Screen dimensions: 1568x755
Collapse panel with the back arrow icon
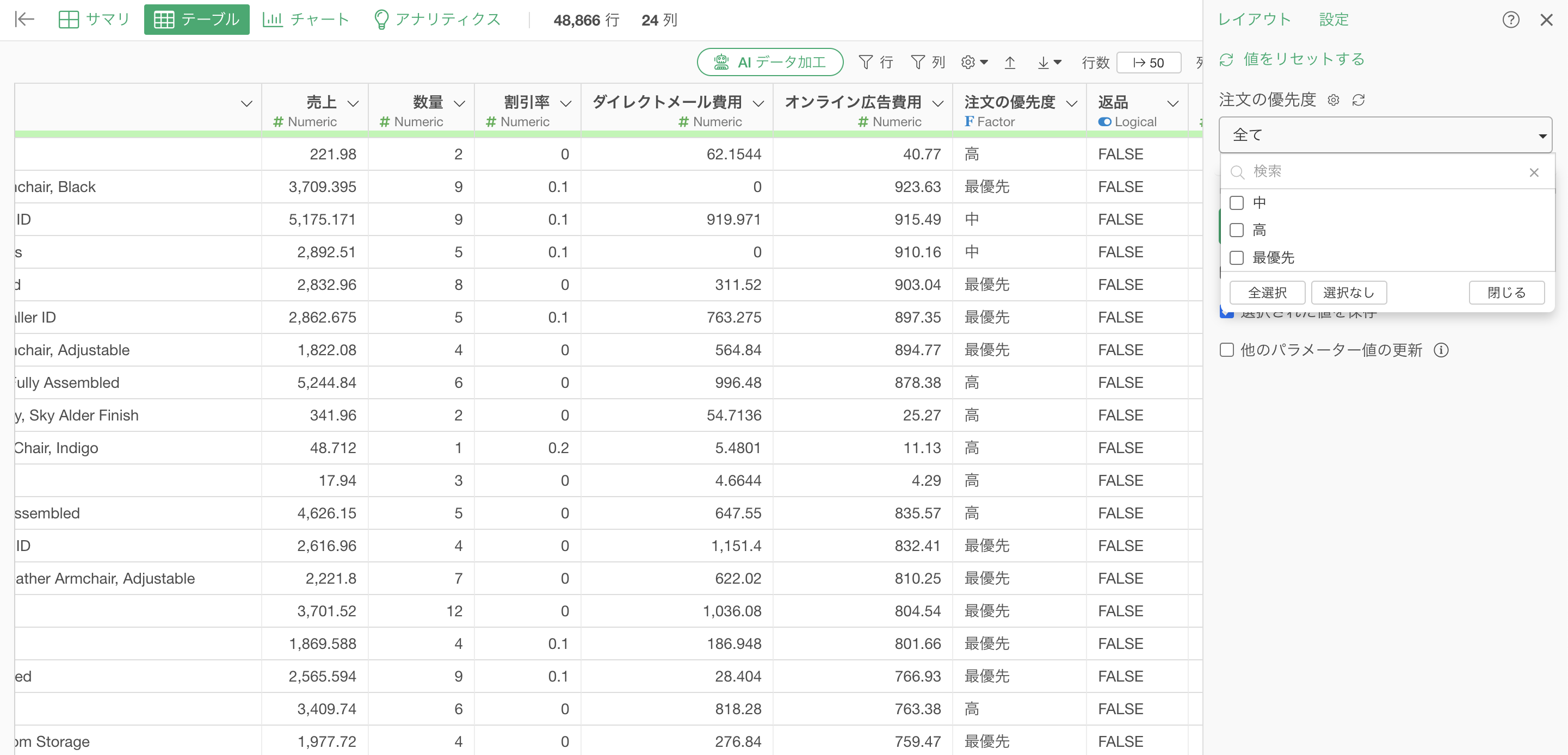click(x=24, y=20)
